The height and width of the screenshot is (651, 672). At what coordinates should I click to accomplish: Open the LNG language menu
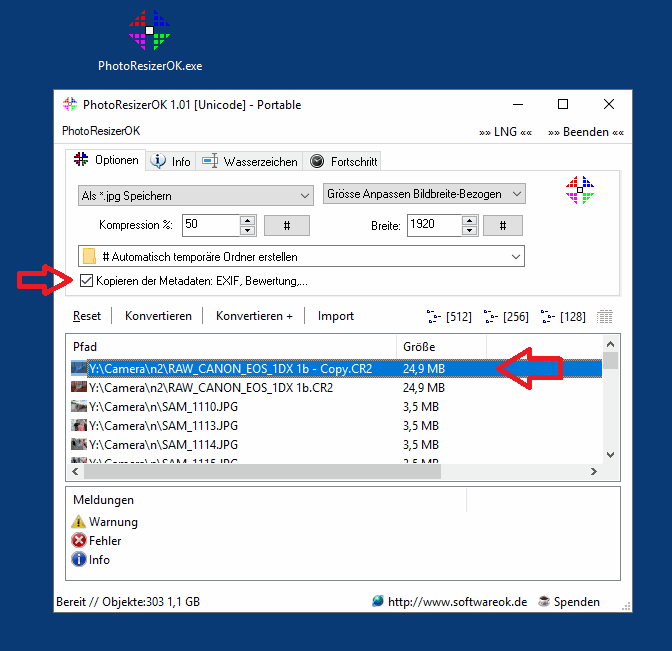pos(505,132)
